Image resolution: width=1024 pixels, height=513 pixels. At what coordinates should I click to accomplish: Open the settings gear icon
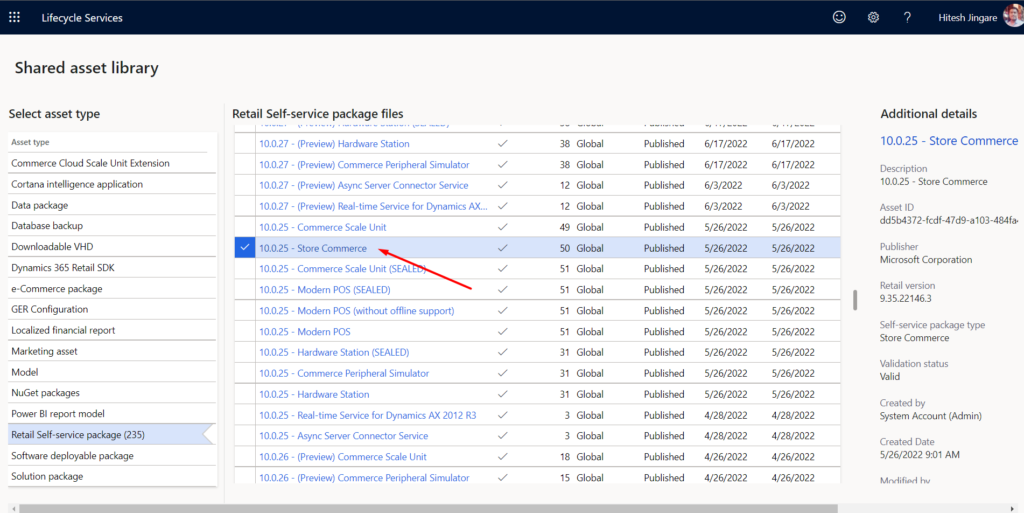[x=873, y=18]
